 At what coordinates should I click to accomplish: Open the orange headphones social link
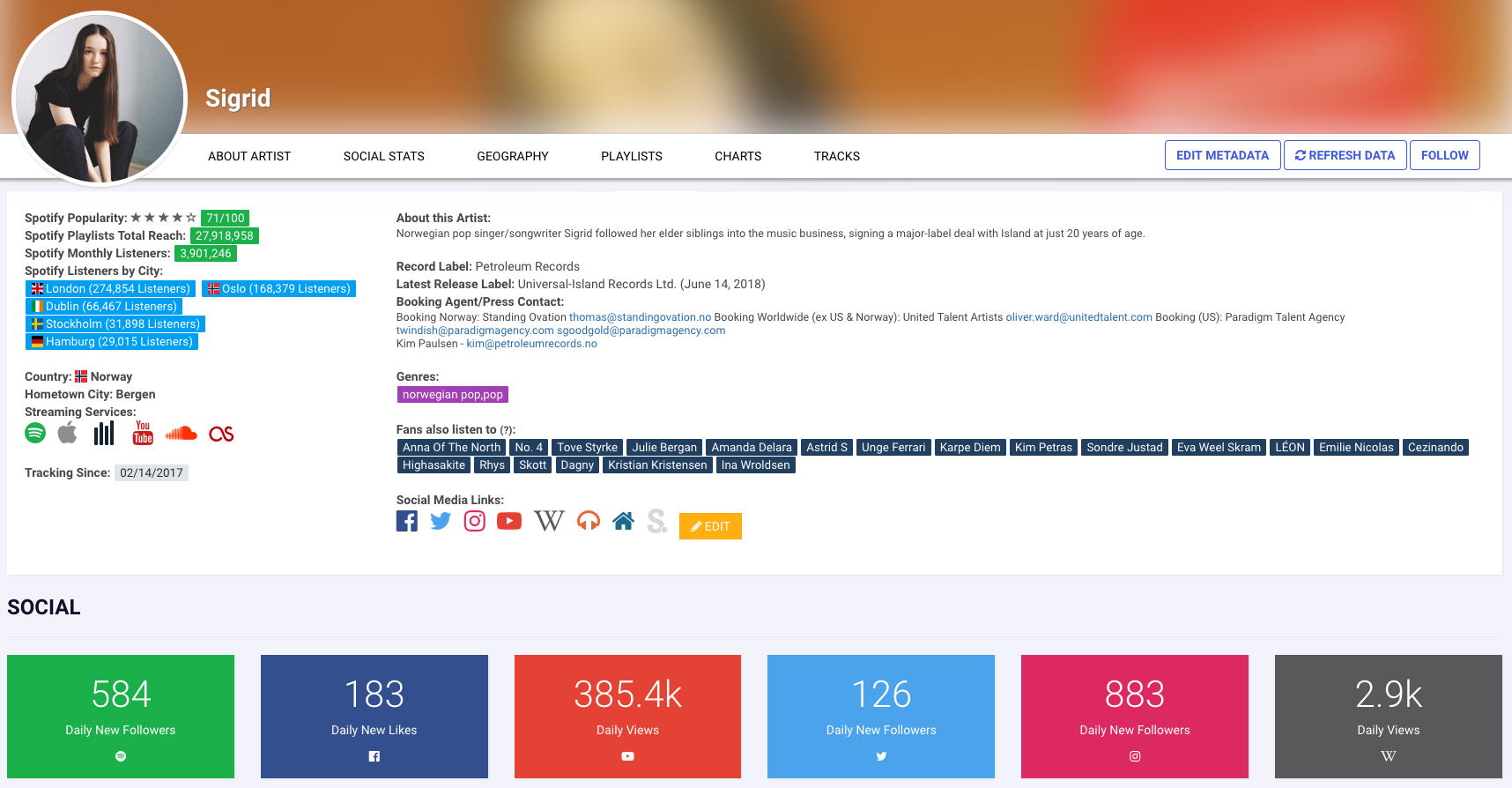tap(589, 521)
